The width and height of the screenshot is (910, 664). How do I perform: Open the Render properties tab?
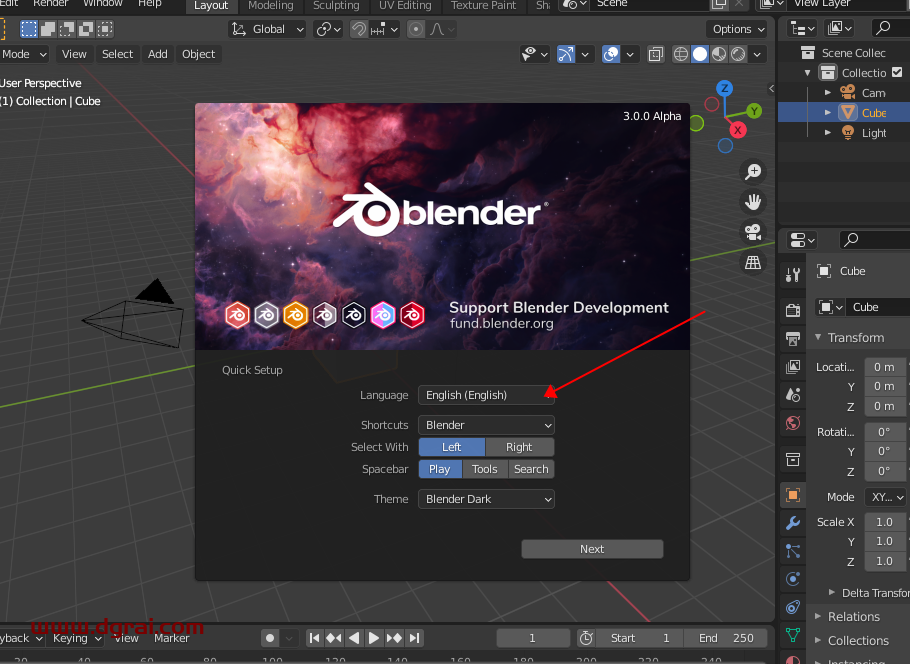click(x=793, y=310)
